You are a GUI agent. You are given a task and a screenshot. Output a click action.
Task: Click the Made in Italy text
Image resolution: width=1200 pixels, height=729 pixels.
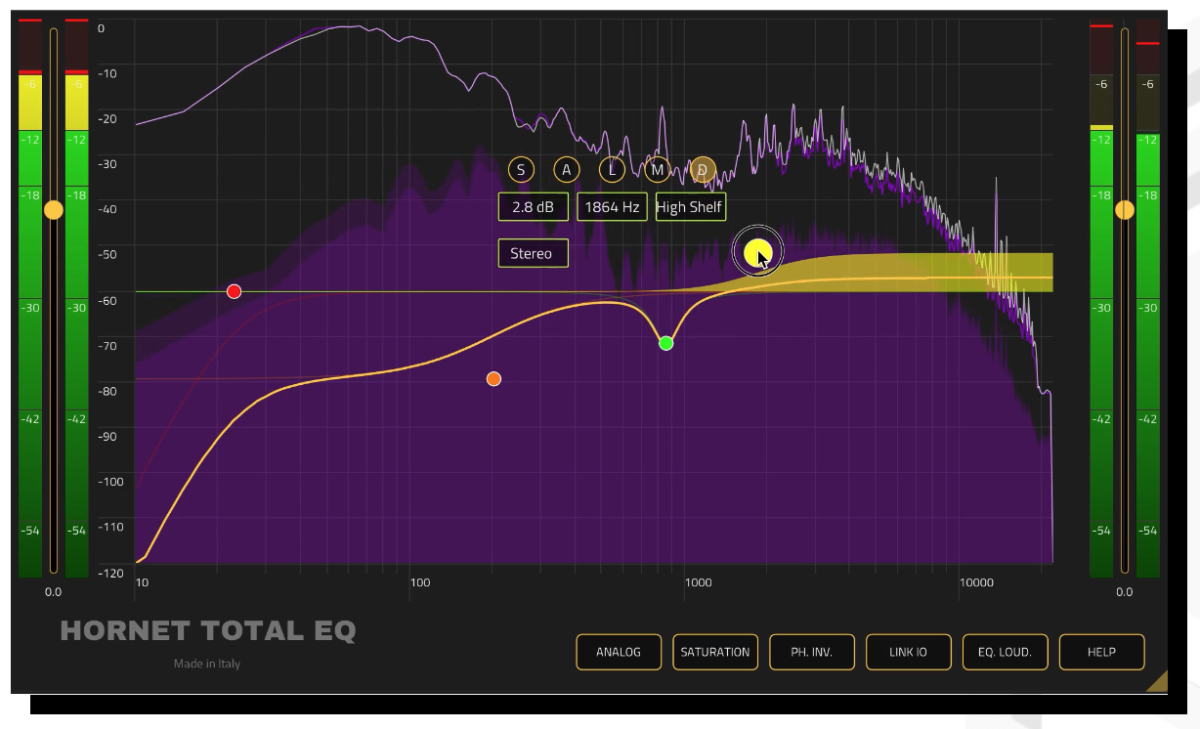(207, 664)
